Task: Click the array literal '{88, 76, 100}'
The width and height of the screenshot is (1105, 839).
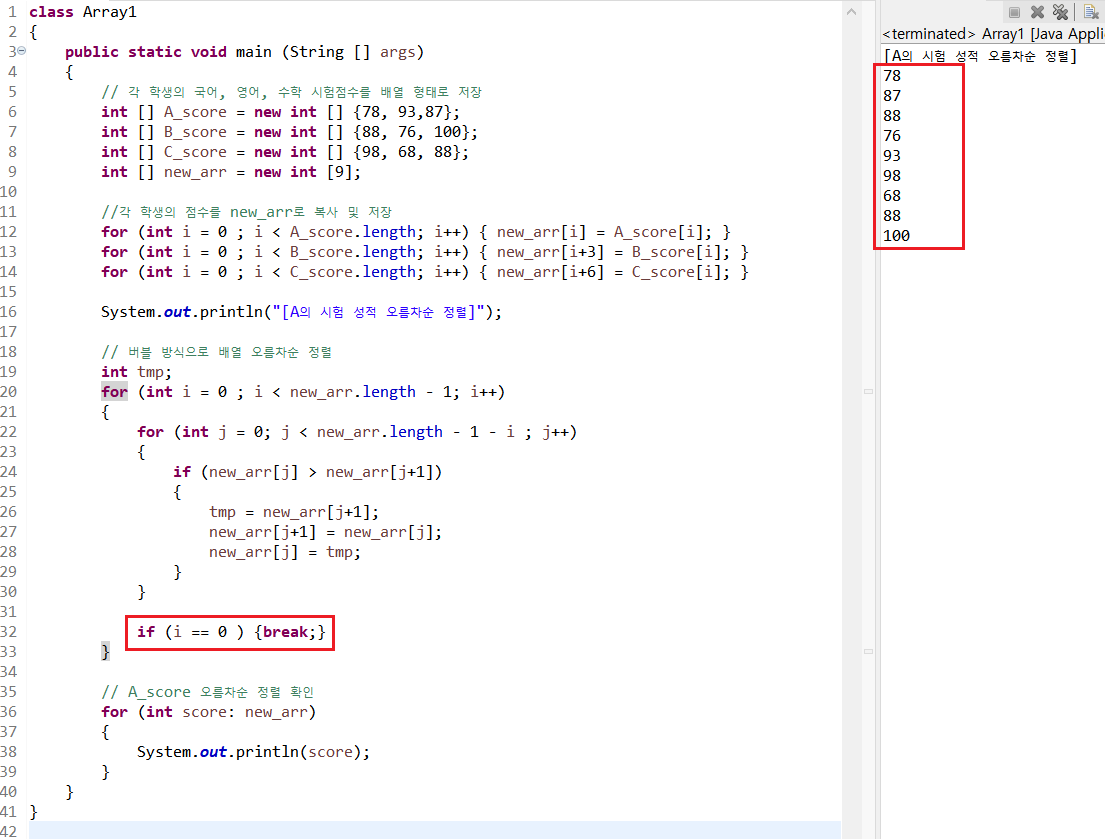Action: [x=412, y=132]
